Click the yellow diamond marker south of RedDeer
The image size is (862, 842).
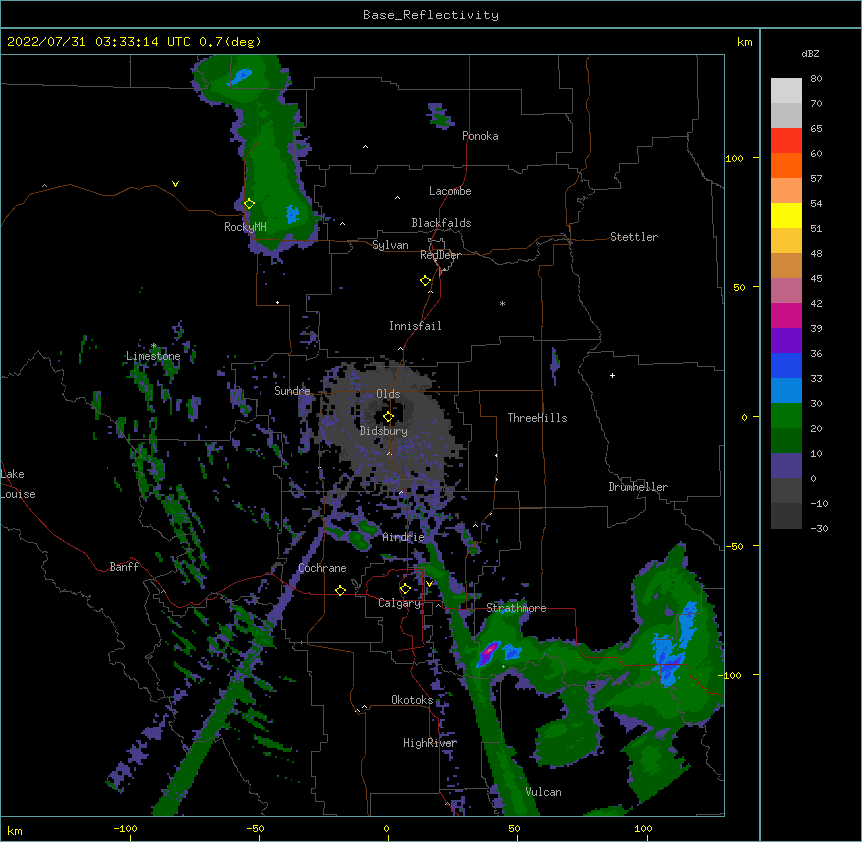tap(425, 281)
